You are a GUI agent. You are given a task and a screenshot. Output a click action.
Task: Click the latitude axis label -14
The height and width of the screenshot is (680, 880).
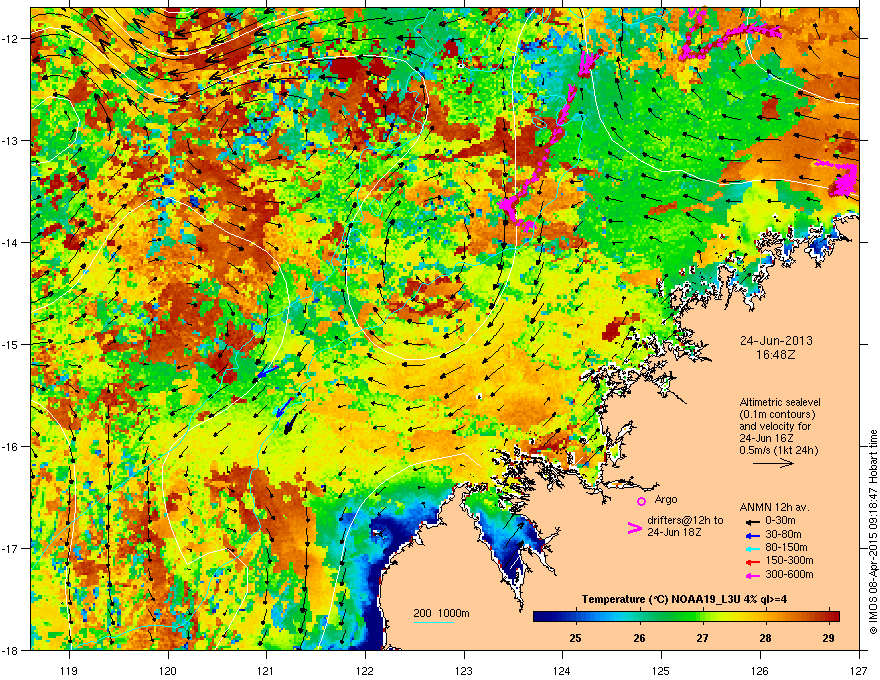point(11,243)
